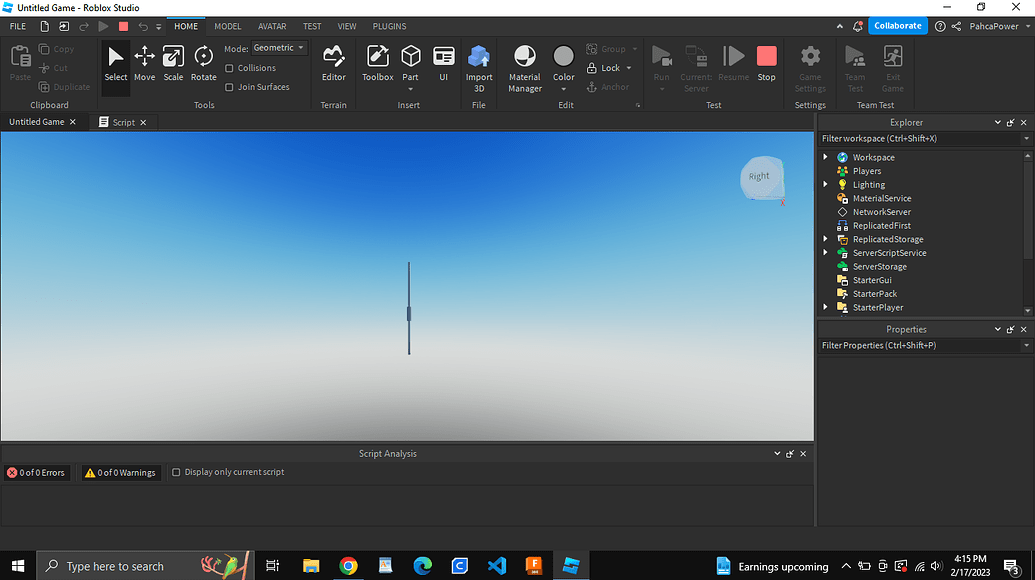This screenshot has height=580, width=1035.
Task: Open the Mode Geometric dropdown
Action: click(278, 47)
